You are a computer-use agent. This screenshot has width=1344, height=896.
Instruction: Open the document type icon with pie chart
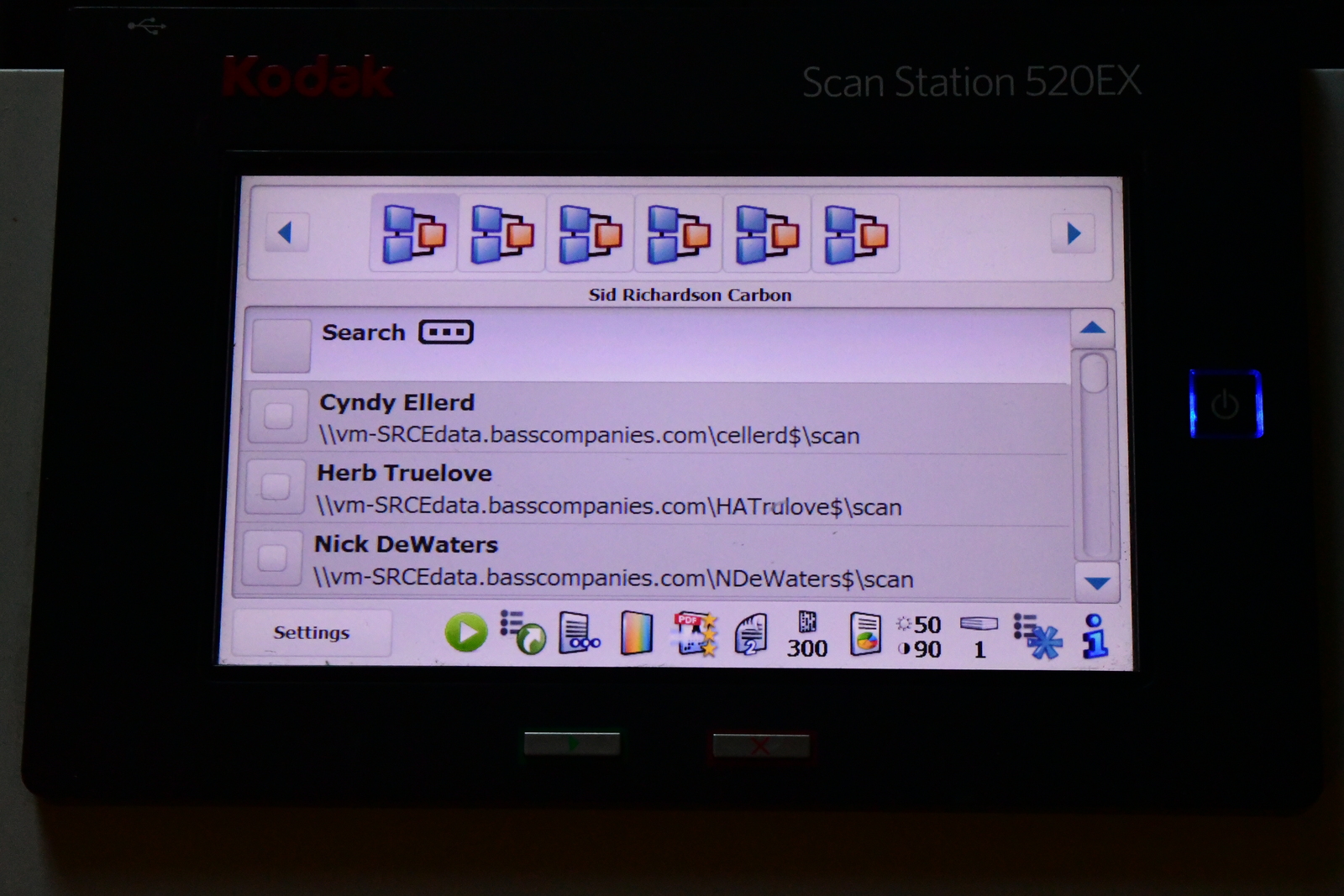coord(865,634)
